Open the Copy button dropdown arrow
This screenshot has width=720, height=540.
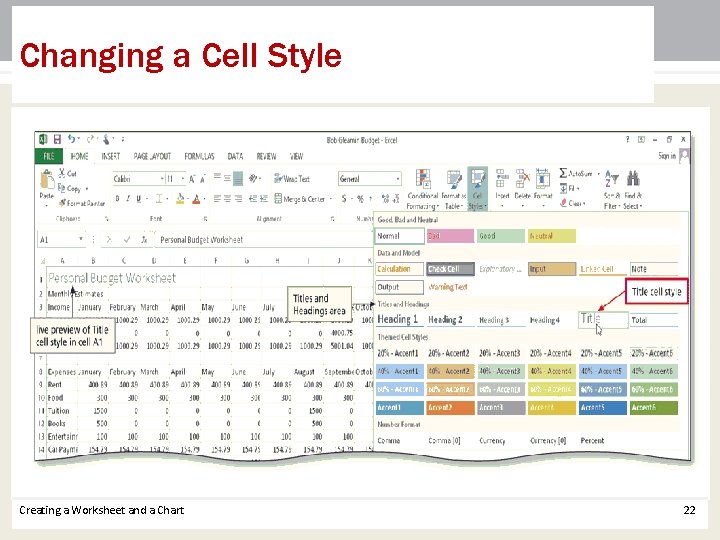[x=87, y=188]
